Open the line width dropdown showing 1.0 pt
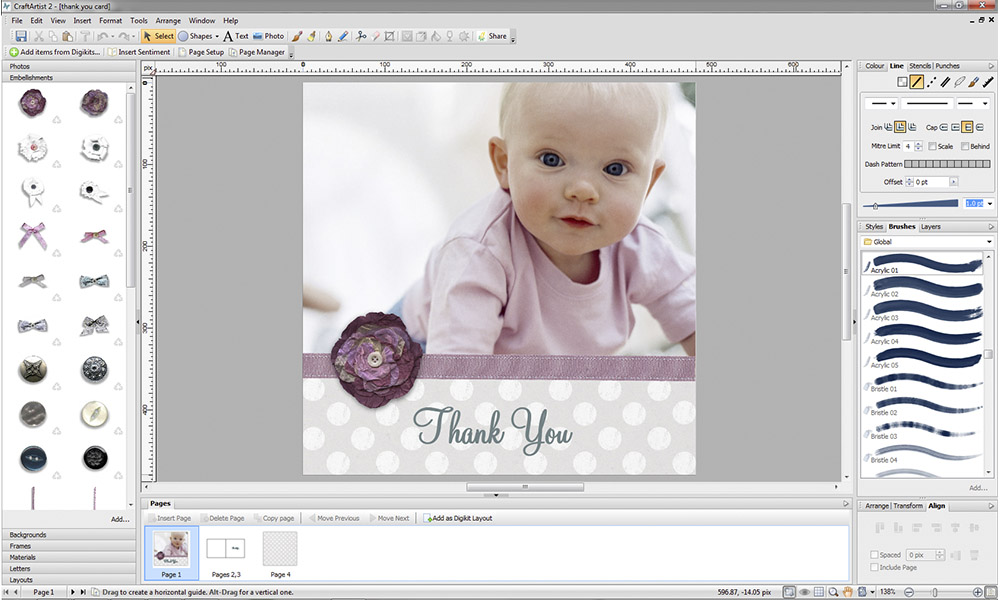 [989, 204]
